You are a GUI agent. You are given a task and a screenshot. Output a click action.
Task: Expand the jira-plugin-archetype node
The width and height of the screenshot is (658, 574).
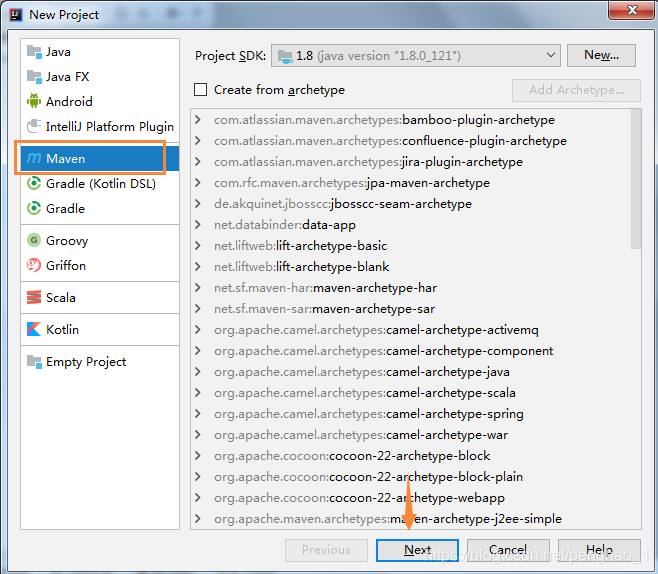(x=198, y=162)
